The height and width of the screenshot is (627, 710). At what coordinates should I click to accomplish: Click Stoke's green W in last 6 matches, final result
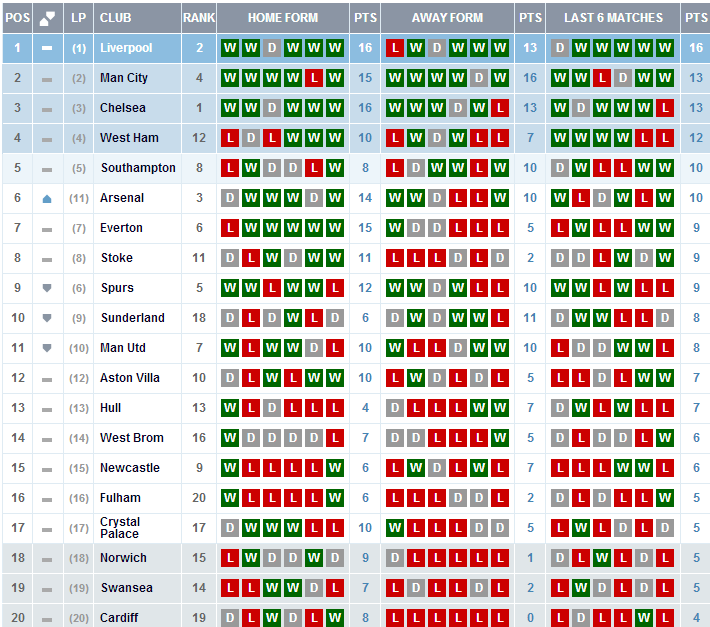665,258
